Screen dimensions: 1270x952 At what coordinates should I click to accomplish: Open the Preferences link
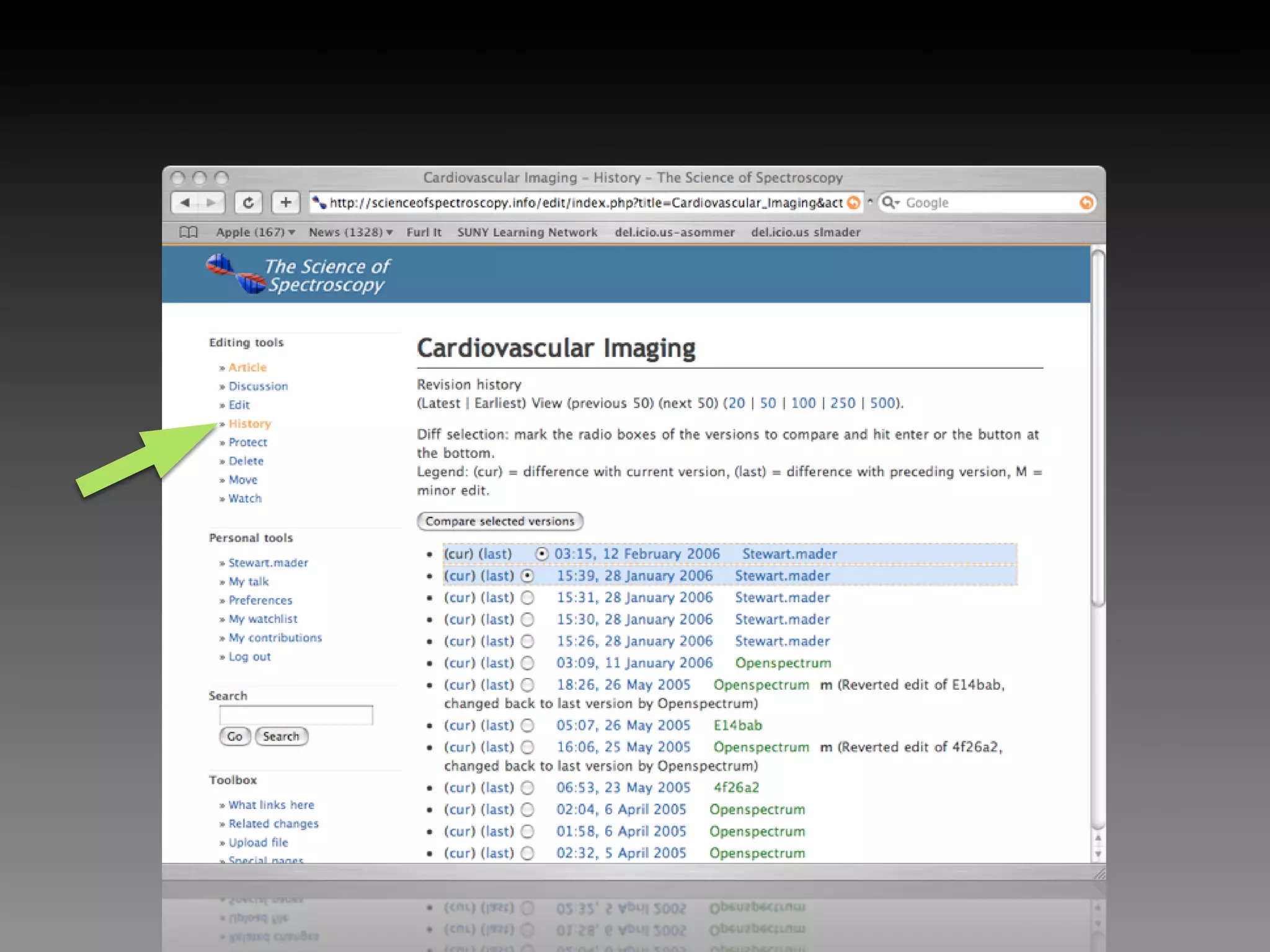click(x=260, y=601)
